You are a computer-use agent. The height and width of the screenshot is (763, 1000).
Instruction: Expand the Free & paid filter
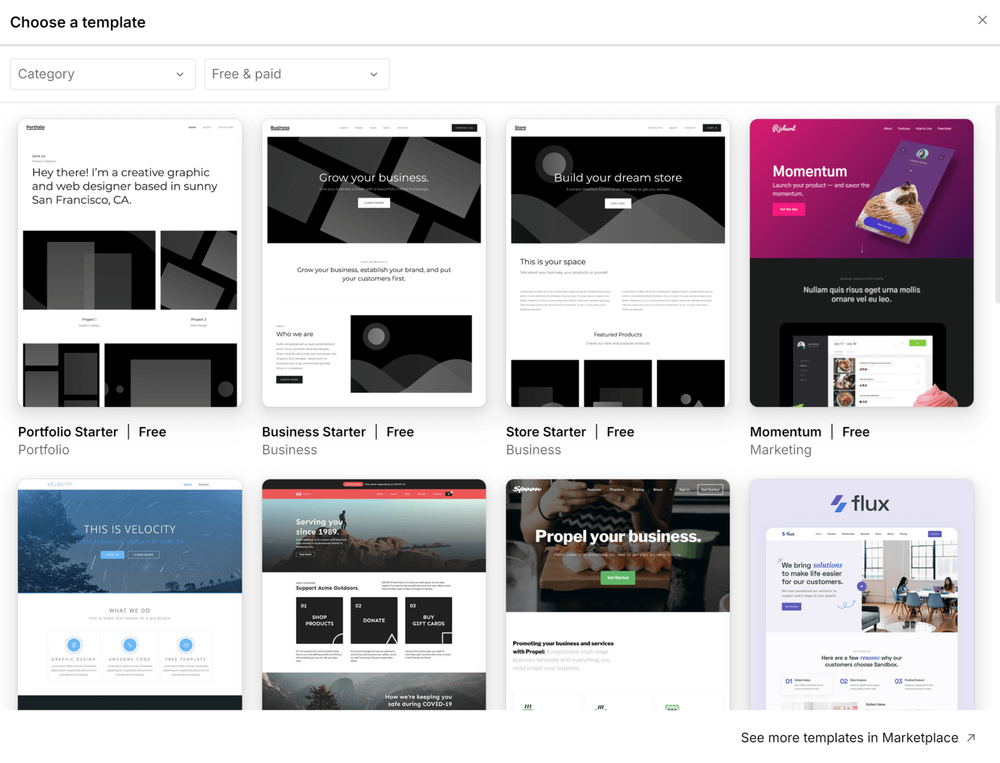coord(296,74)
